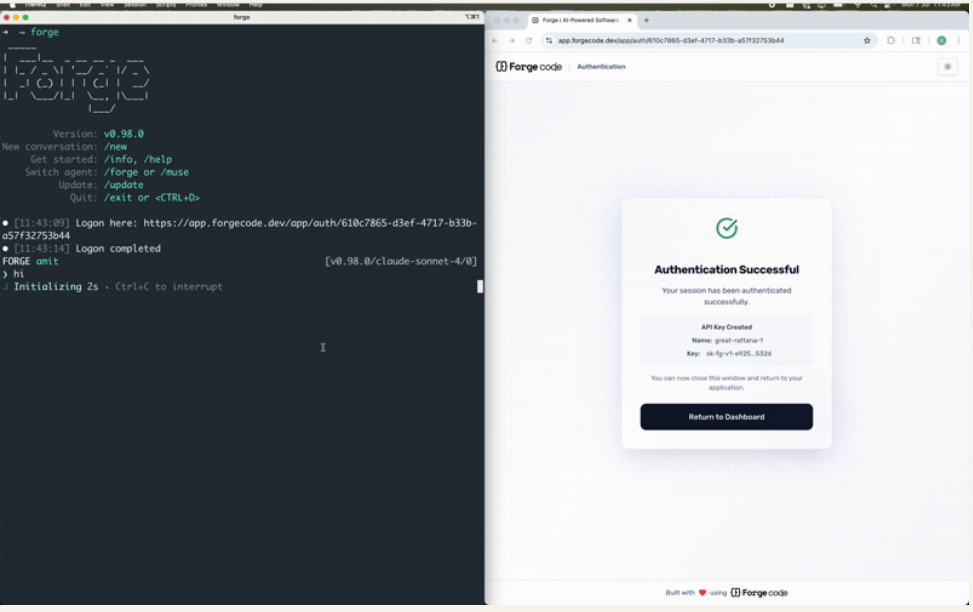Click the Logon completed line

coord(118,248)
